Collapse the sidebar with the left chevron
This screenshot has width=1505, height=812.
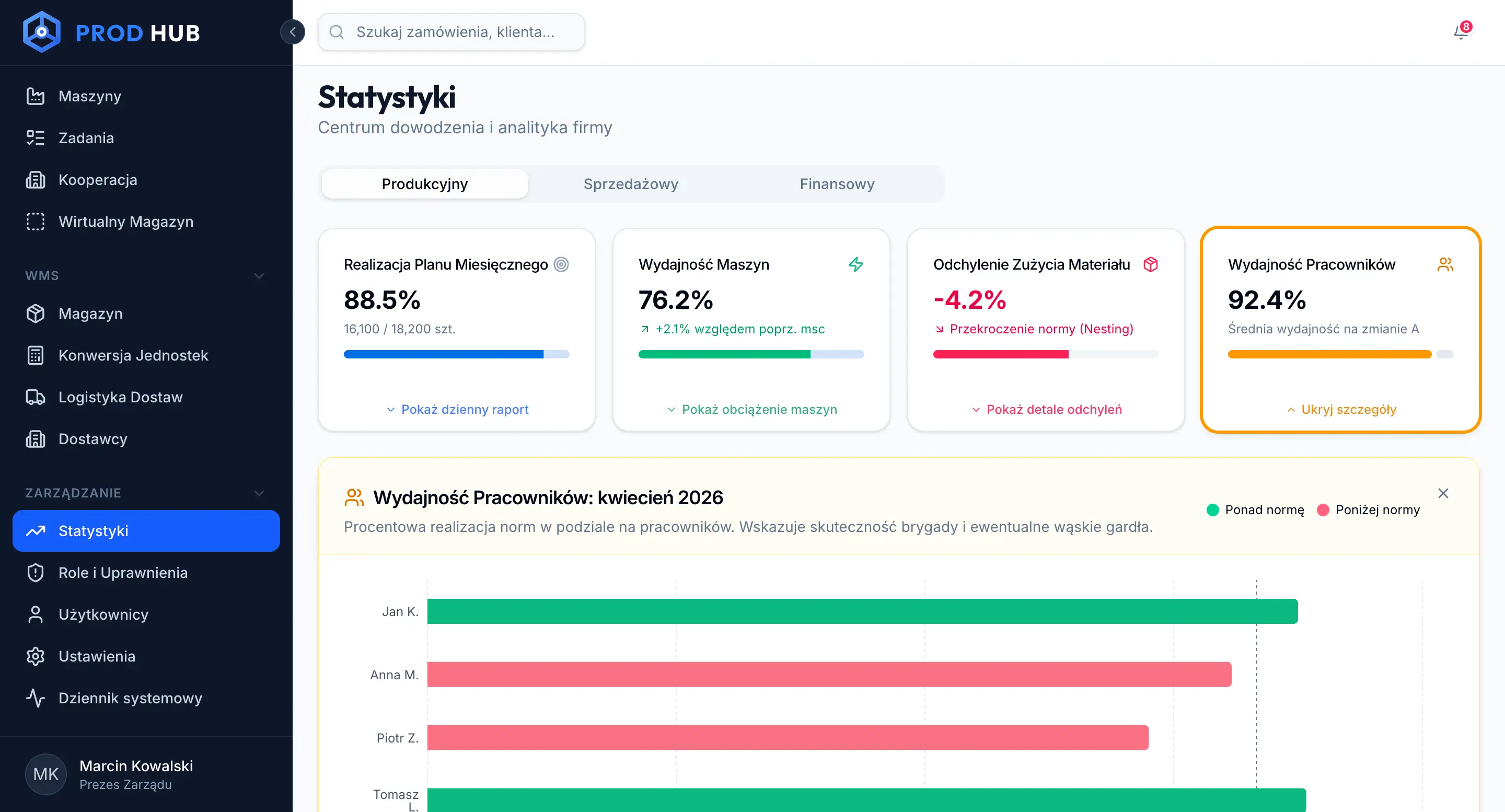point(293,32)
